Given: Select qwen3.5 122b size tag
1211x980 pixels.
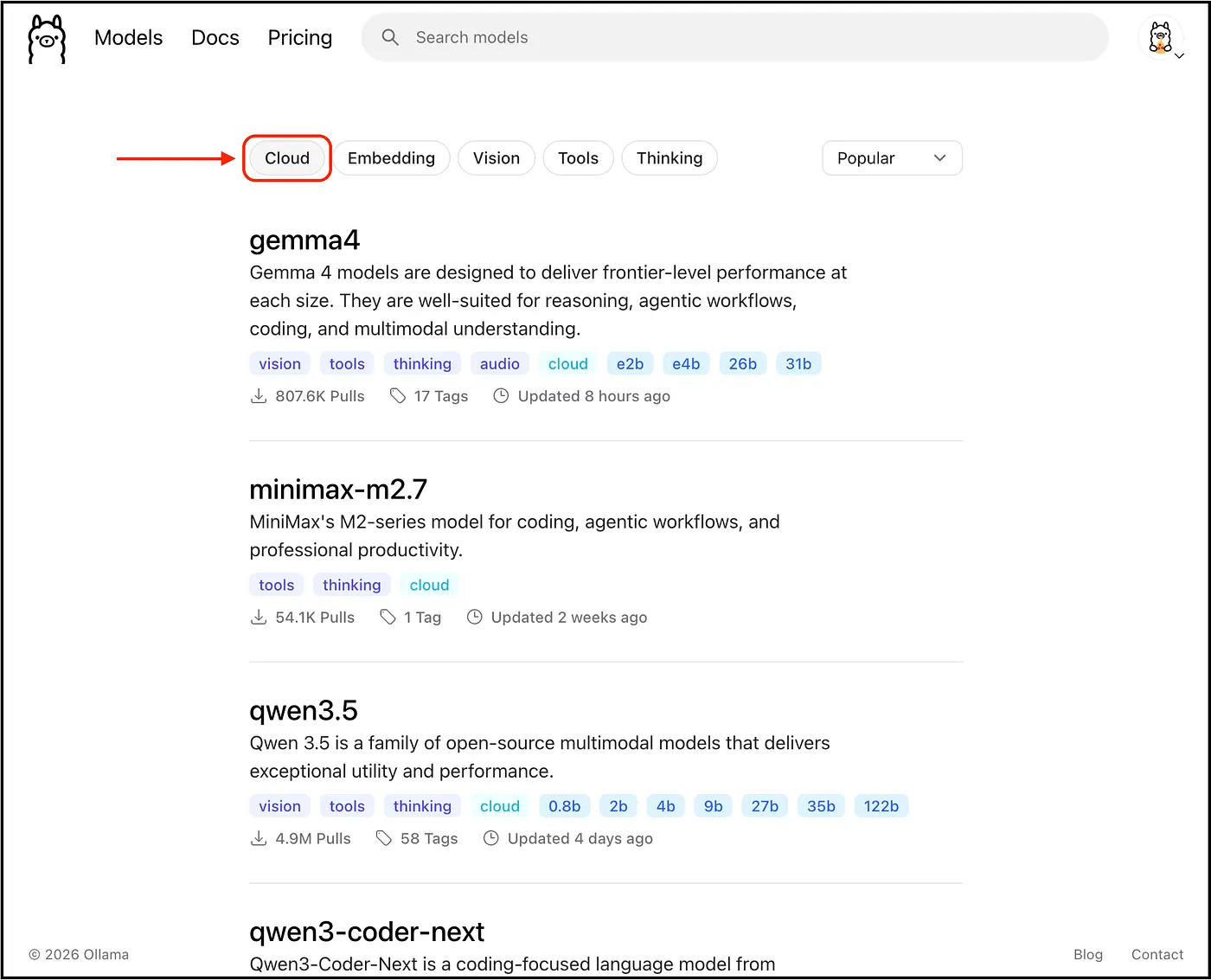Looking at the screenshot, I should pyautogui.click(x=881, y=806).
